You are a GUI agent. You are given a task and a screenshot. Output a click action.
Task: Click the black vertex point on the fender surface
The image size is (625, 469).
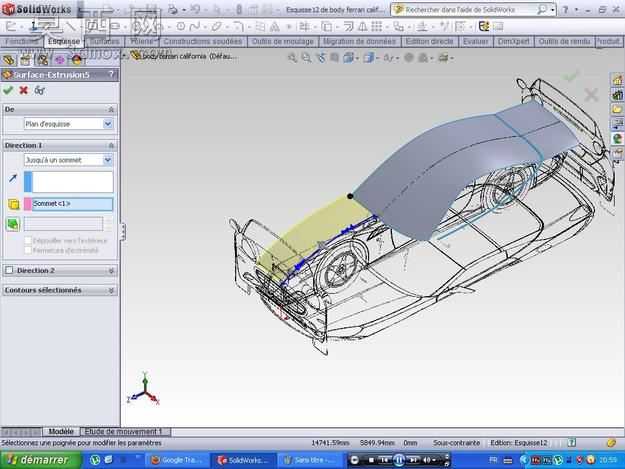click(350, 196)
